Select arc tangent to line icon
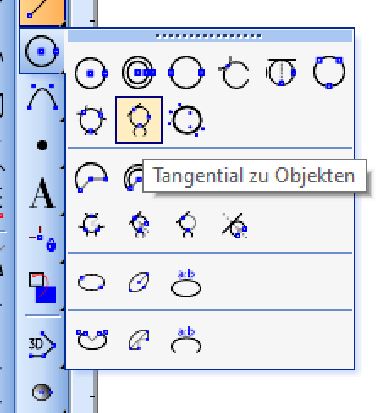This screenshot has height=413, width=388. pyautogui.click(x=235, y=225)
